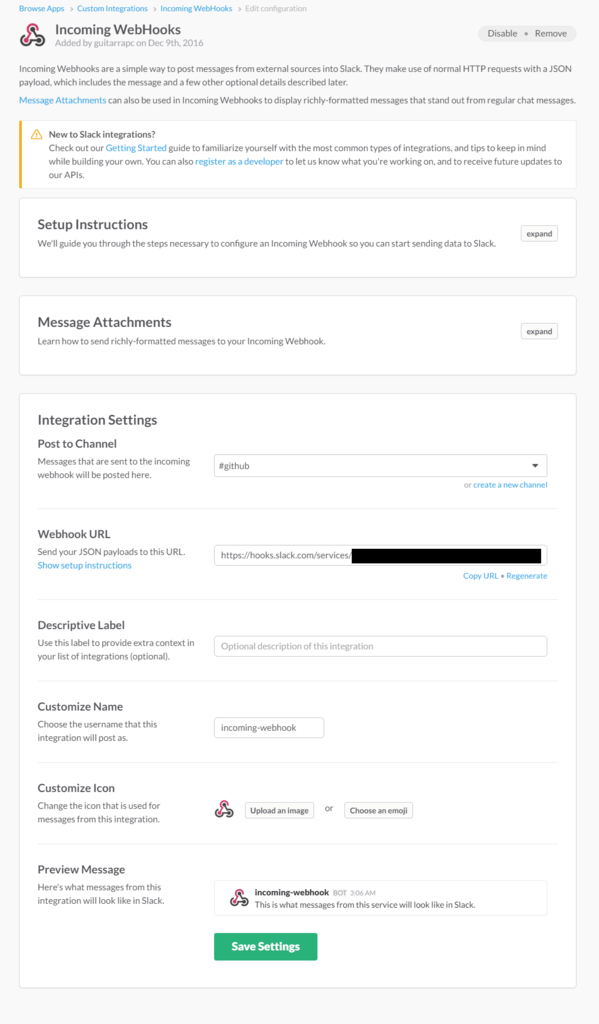Viewport: 599px width, 1024px height.
Task: Click the Incoming WebHooks logo icon in header
Action: 32,35
